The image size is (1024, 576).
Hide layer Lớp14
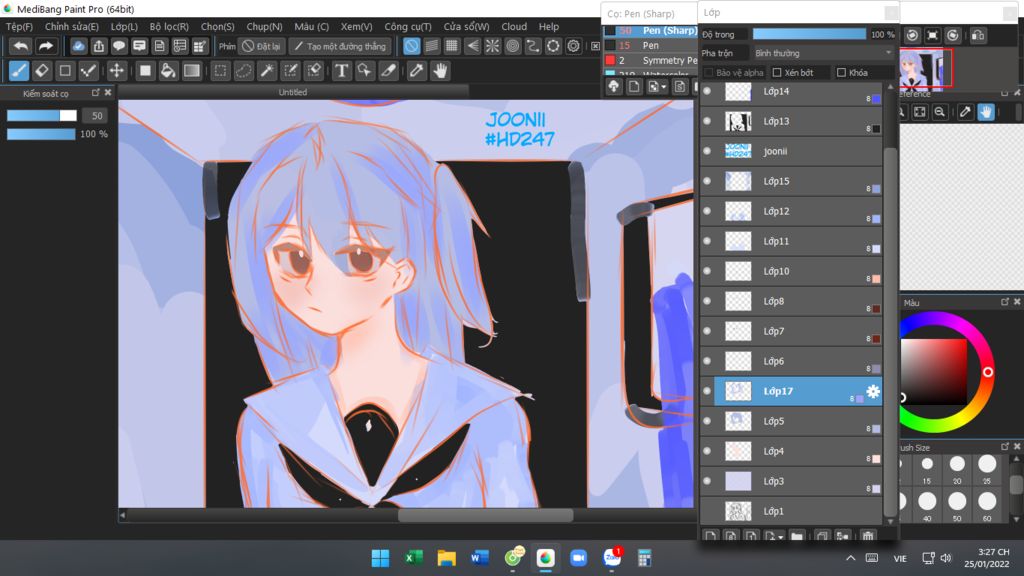tap(707, 91)
